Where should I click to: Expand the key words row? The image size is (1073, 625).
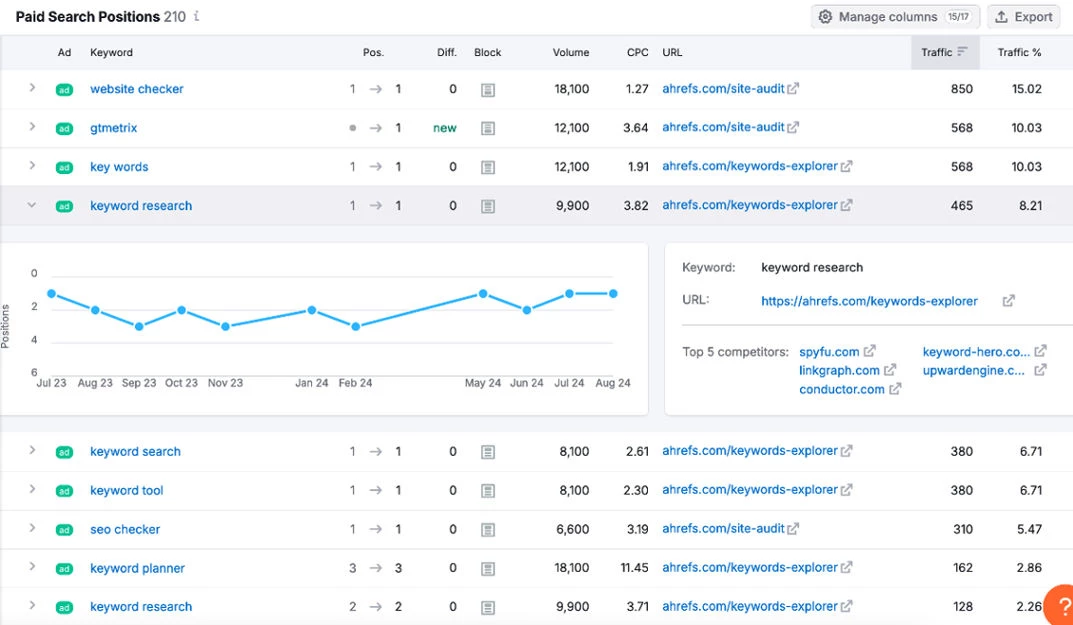[x=31, y=166]
